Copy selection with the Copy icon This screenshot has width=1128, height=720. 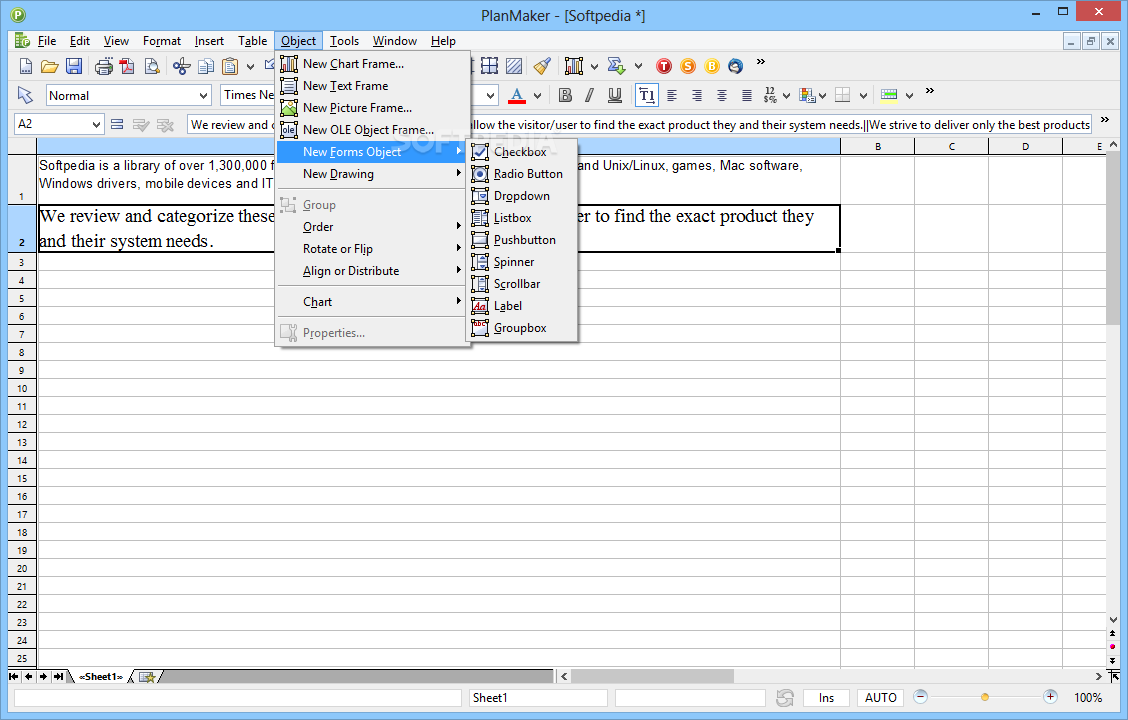[206, 66]
